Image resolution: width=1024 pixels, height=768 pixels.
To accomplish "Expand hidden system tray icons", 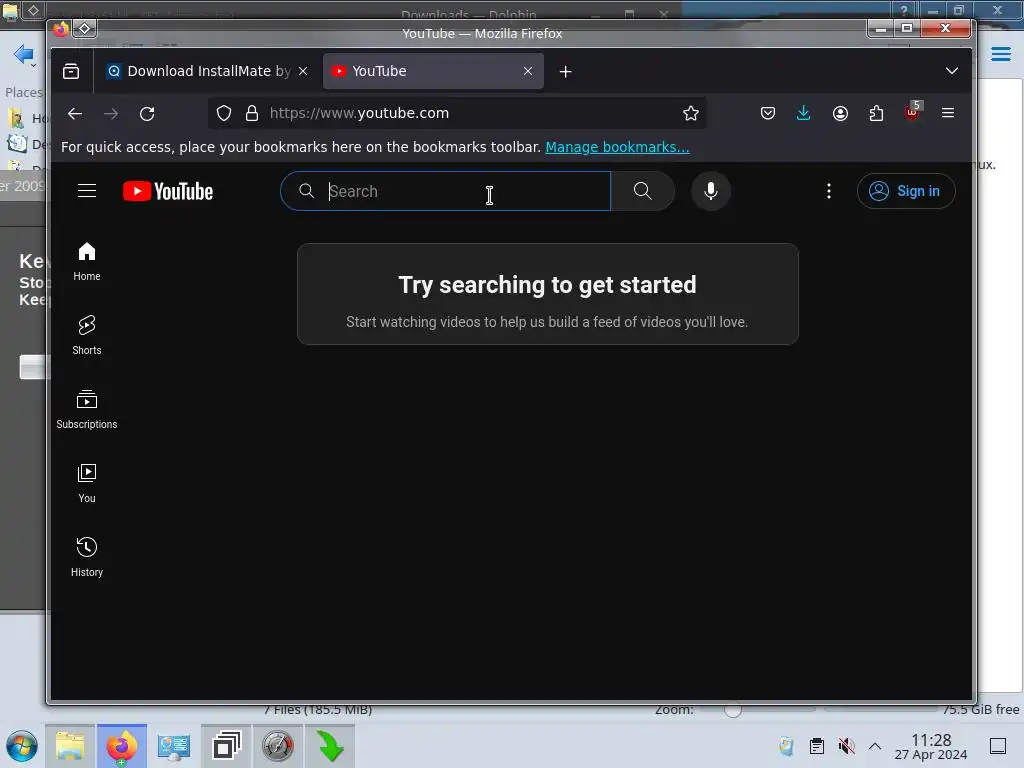I will (x=875, y=746).
